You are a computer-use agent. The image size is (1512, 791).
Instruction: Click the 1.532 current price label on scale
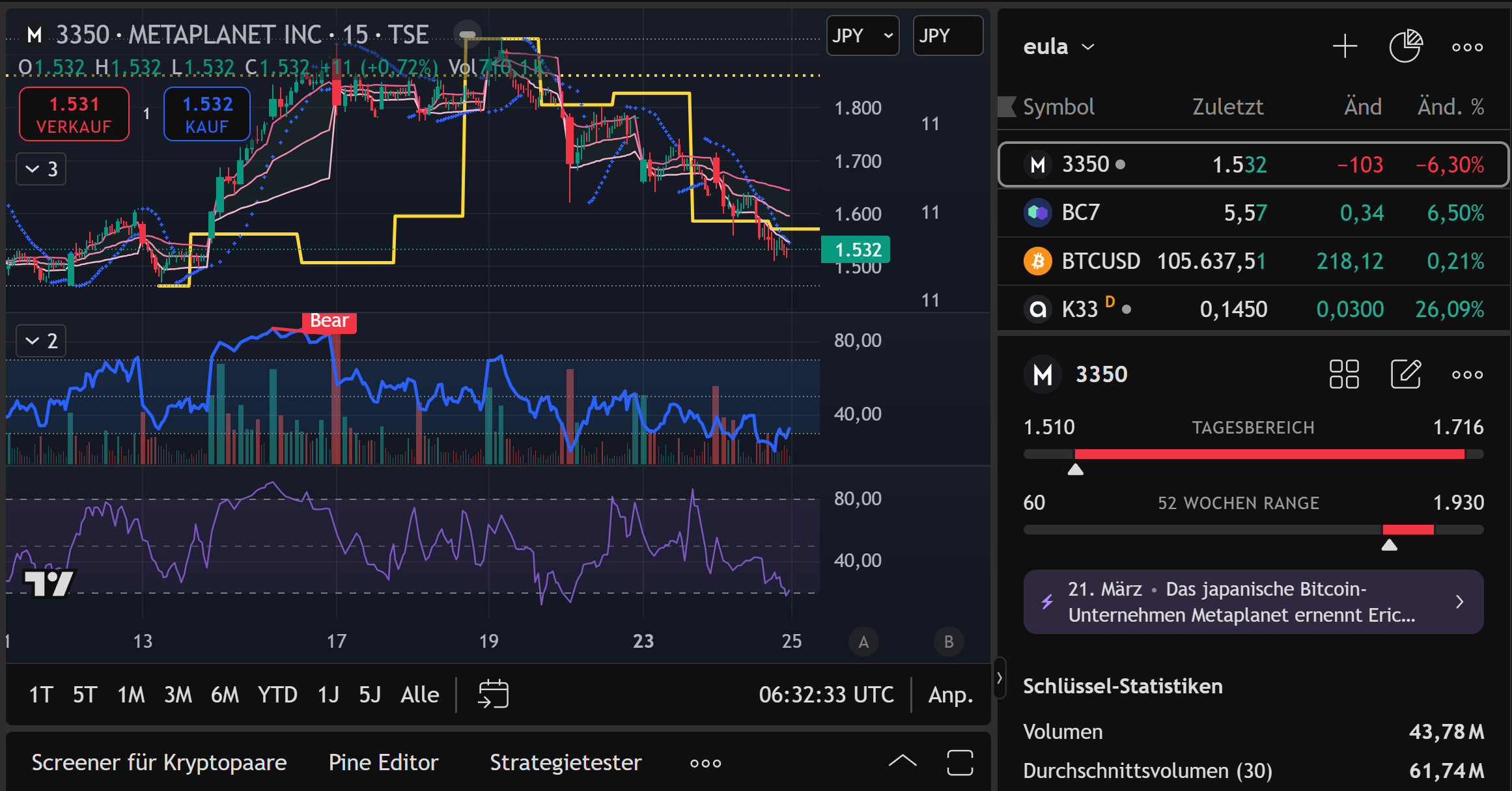(856, 250)
